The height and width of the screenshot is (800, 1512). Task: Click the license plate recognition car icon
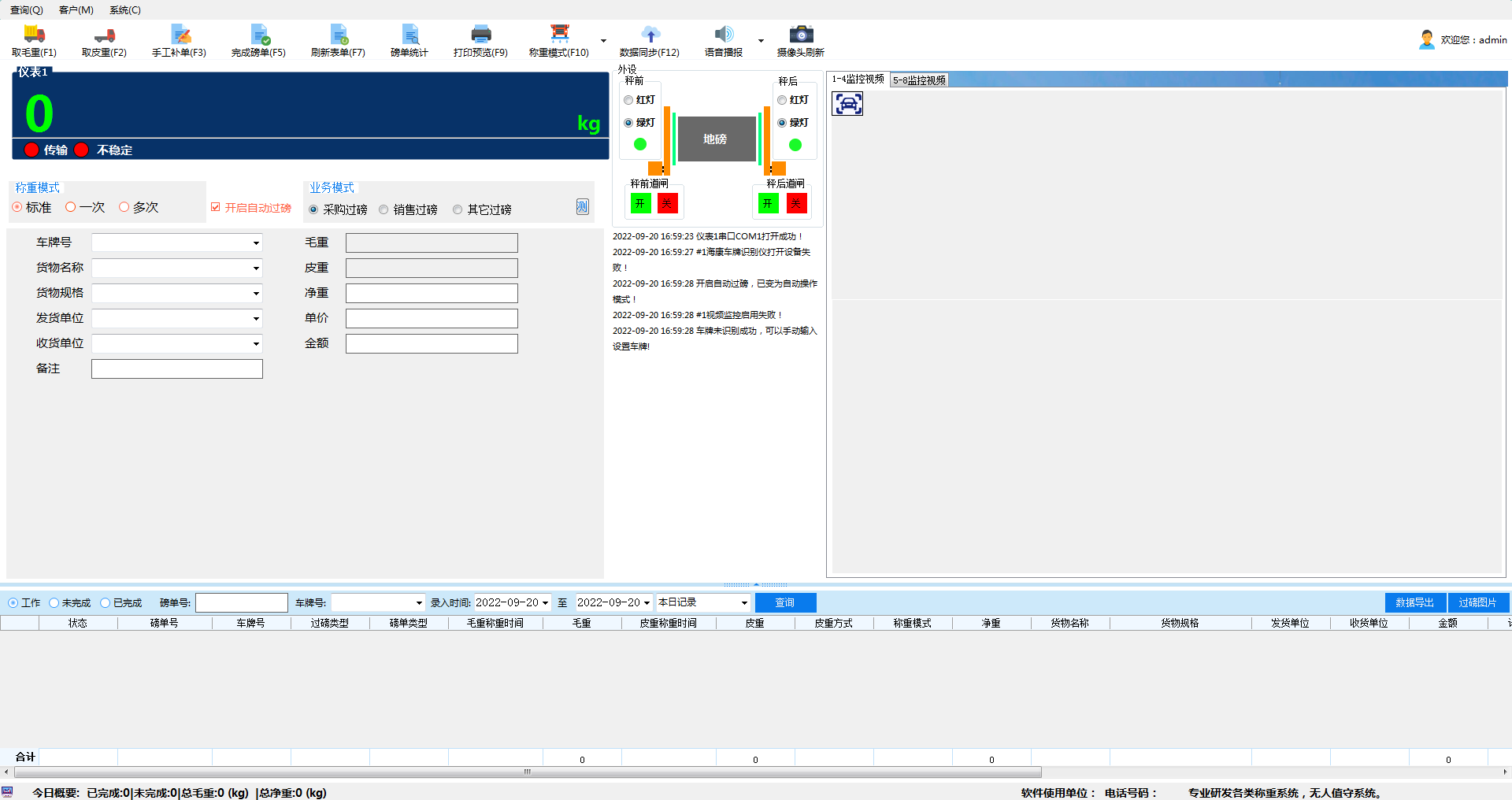click(x=847, y=104)
